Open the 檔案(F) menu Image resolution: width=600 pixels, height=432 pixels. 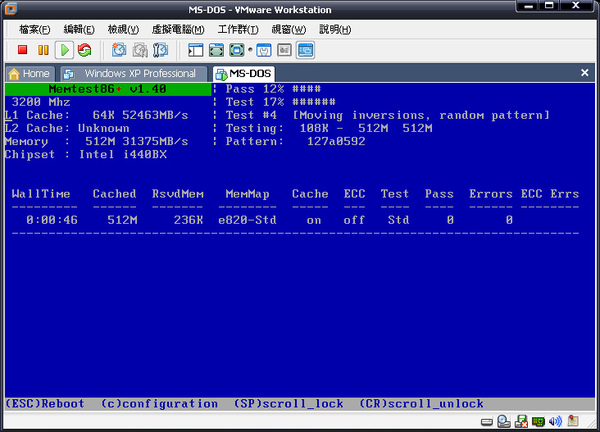click(x=34, y=29)
